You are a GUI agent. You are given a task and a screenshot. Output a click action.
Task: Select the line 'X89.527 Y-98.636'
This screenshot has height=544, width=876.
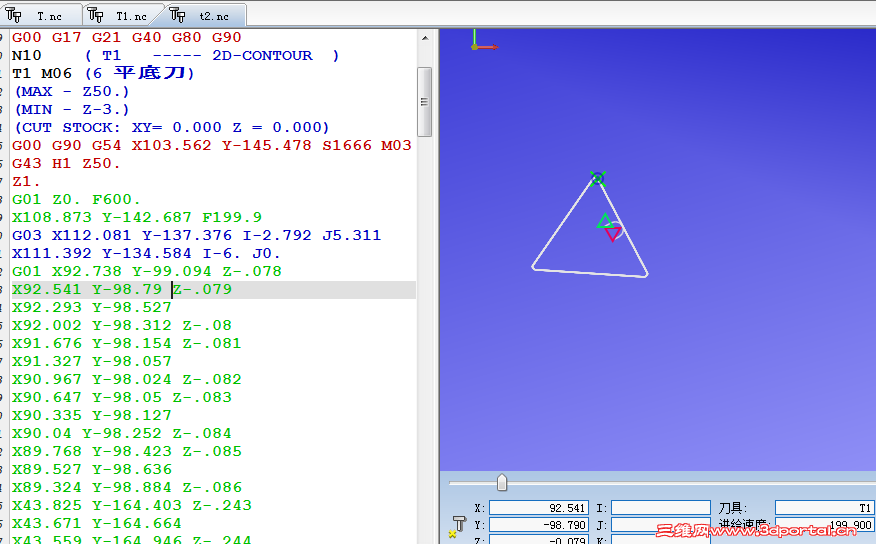coord(92,469)
